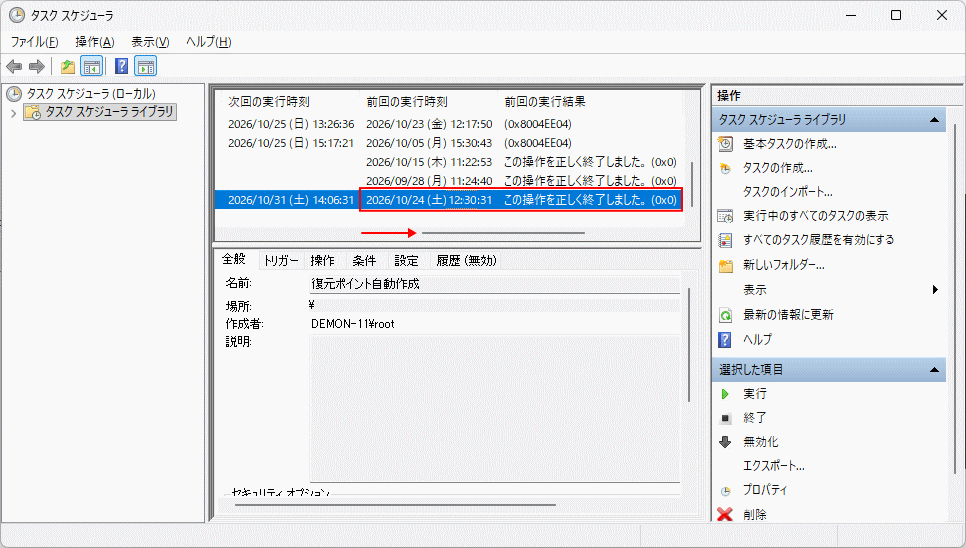Switch to the 操作 tab

click(322, 260)
